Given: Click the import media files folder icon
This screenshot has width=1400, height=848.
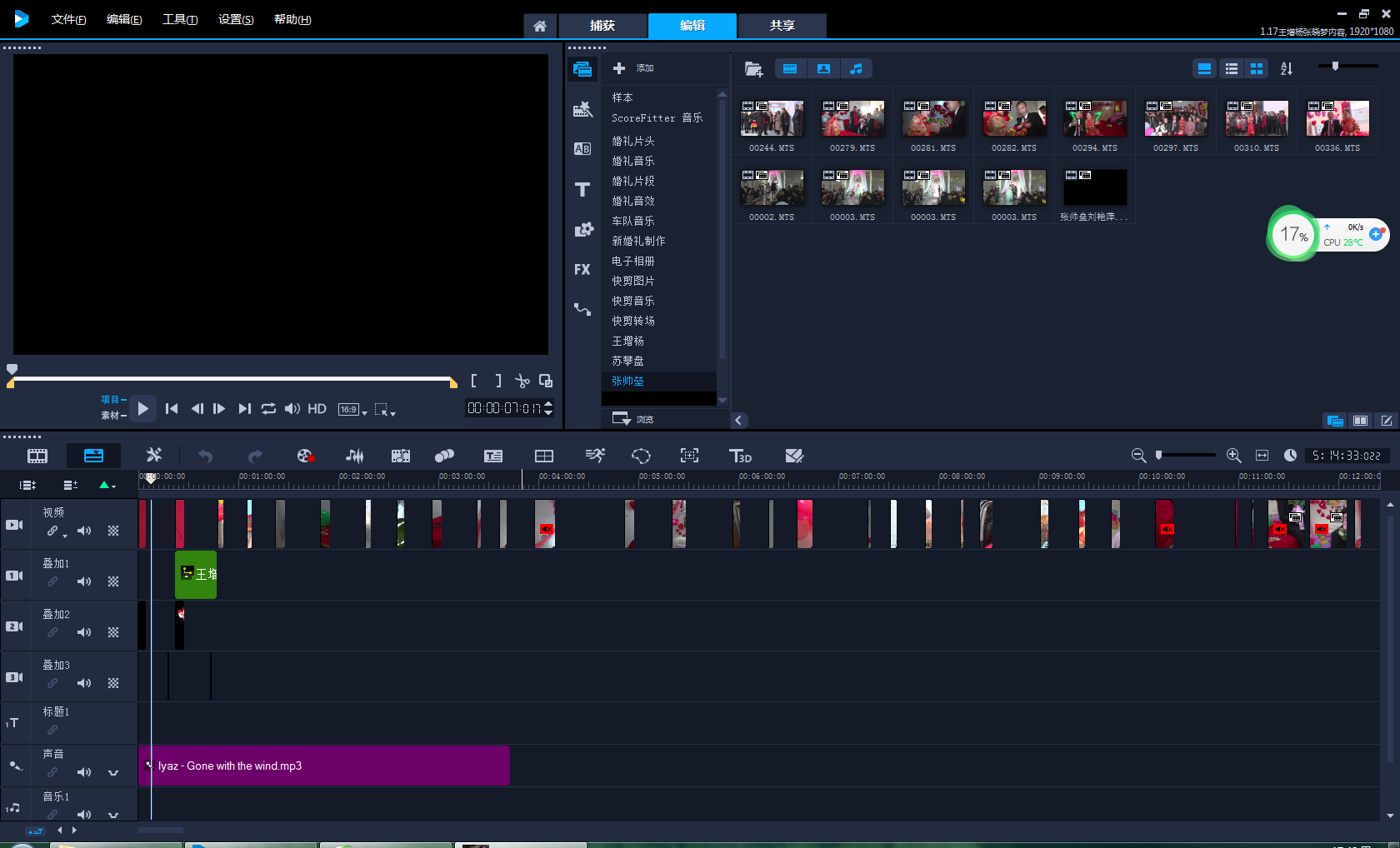Looking at the screenshot, I should pyautogui.click(x=753, y=69).
